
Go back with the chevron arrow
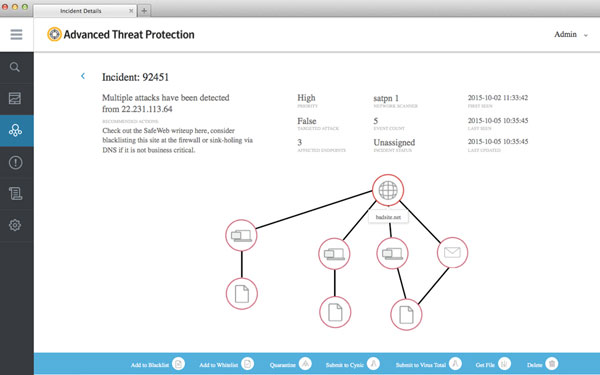(83, 76)
